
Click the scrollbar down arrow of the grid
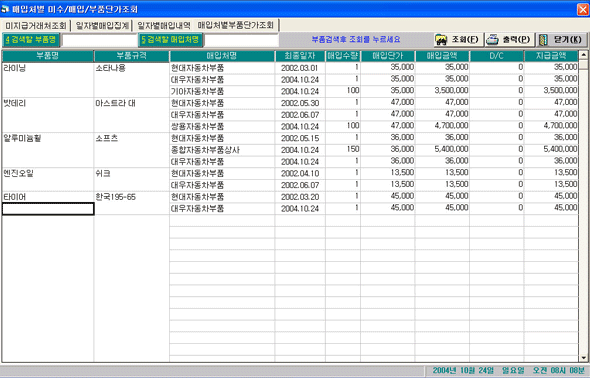coord(584,358)
